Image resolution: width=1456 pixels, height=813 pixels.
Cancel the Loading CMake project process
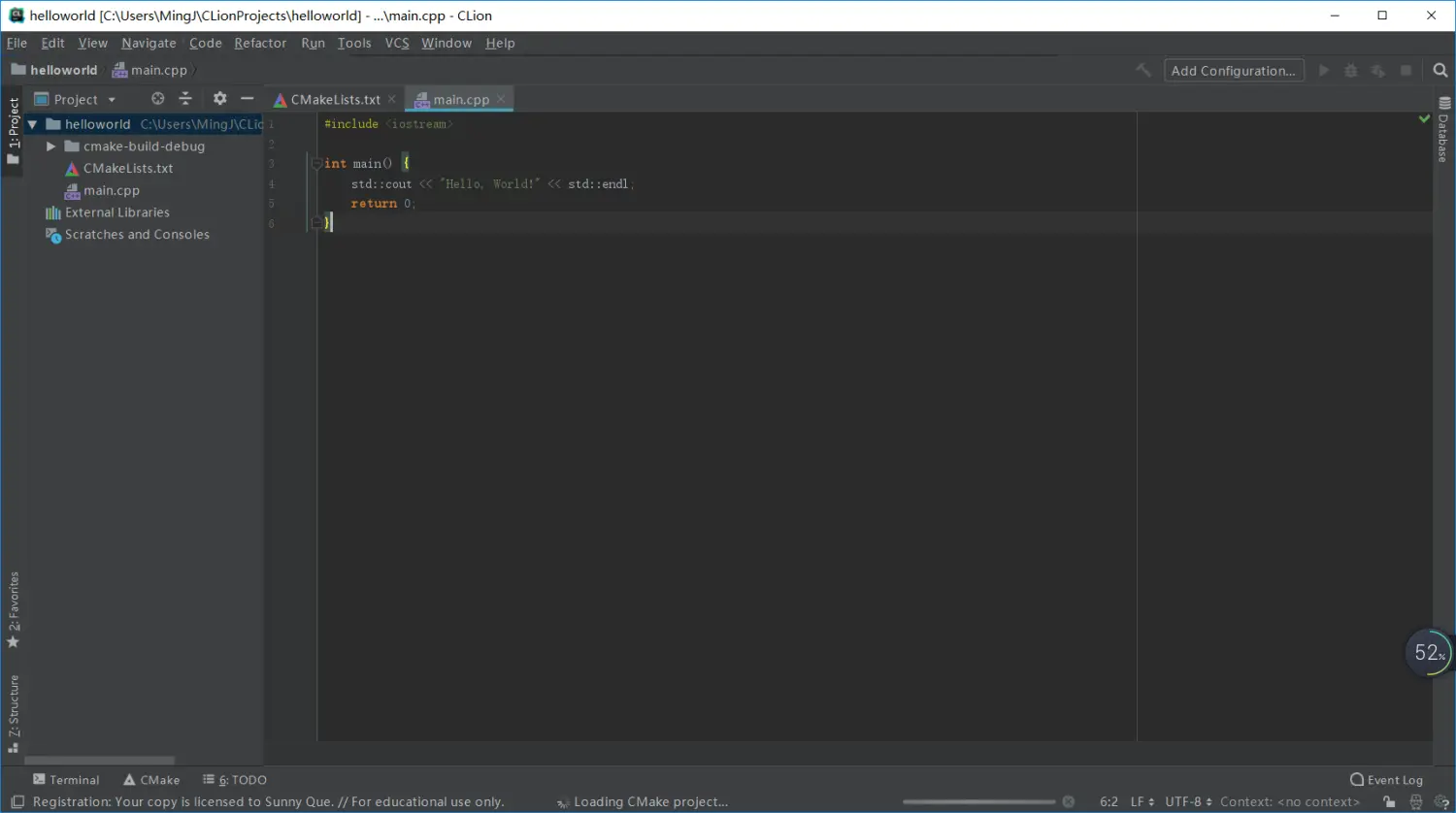coord(1069,801)
